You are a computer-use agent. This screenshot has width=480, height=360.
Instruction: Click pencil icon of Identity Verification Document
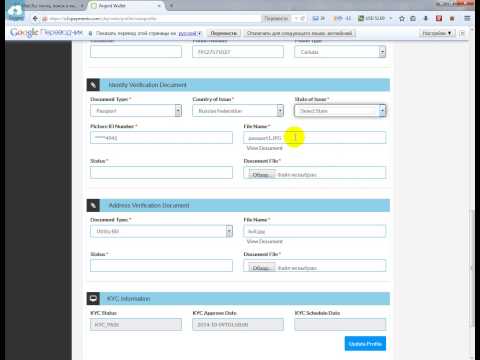(x=93, y=85)
